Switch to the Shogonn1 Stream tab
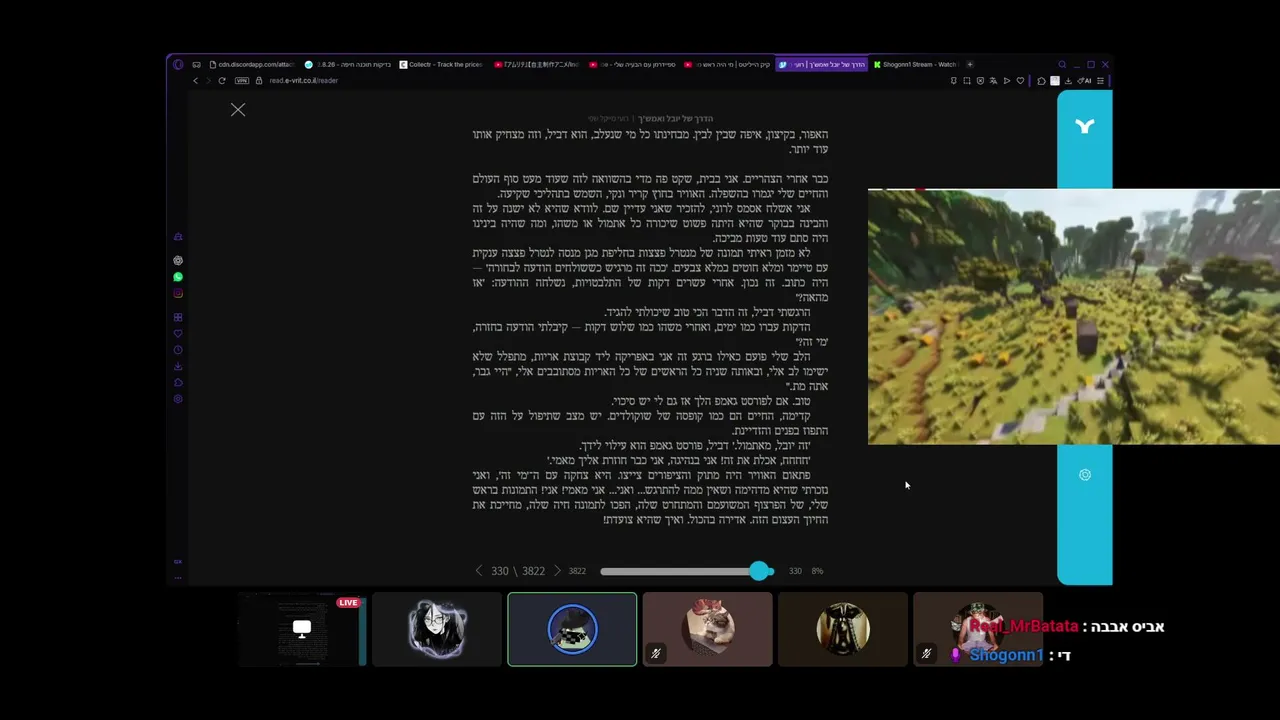This screenshot has width=1280, height=720. [915, 65]
